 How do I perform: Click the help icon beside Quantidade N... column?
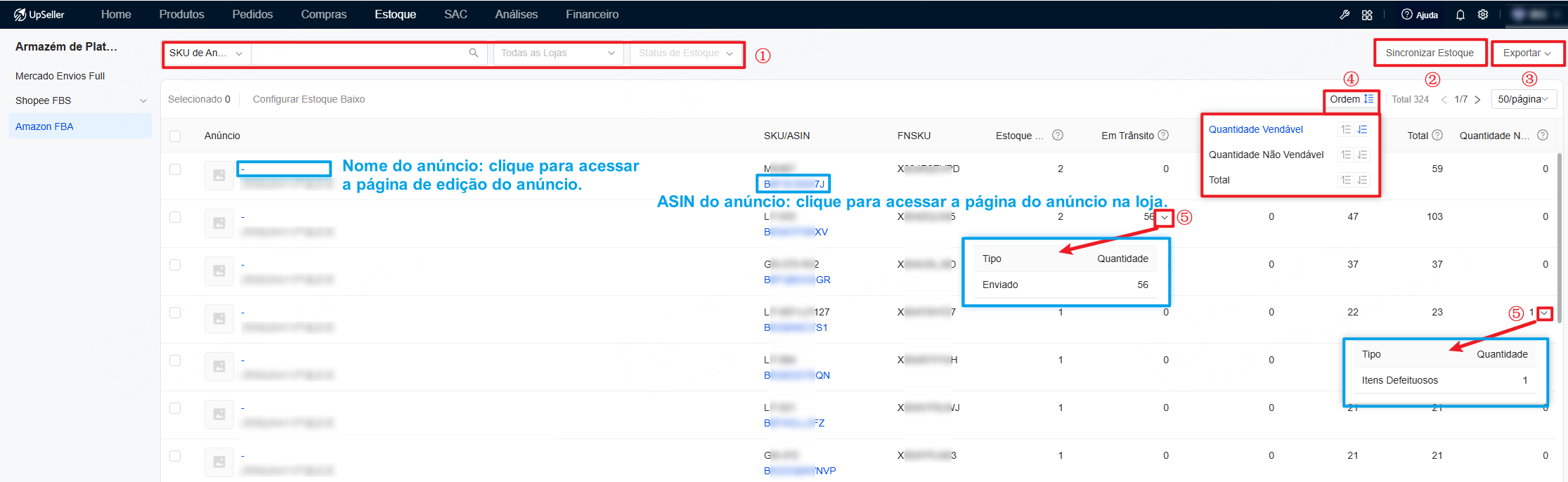tap(1543, 135)
